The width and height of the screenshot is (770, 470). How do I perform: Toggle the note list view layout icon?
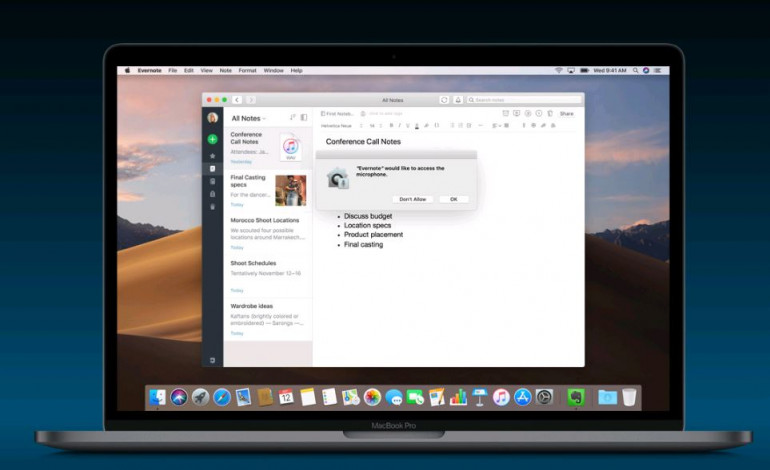click(304, 118)
